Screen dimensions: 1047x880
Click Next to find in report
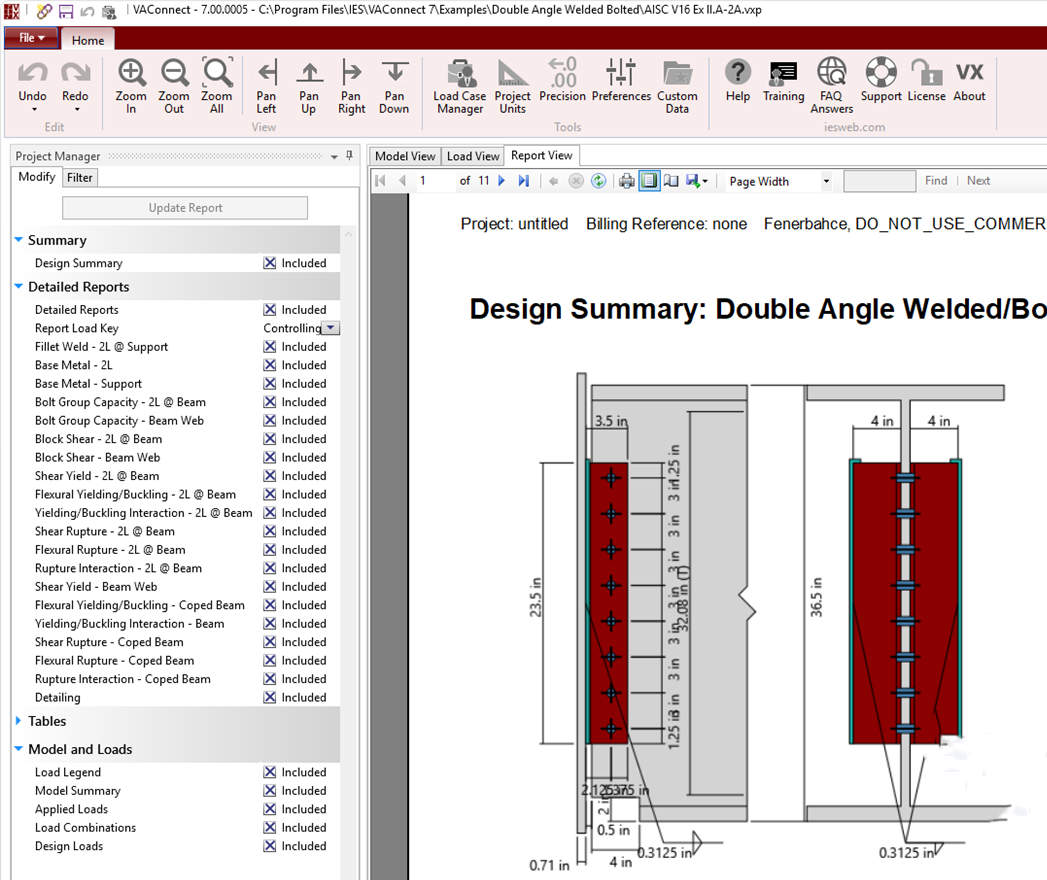(x=978, y=180)
